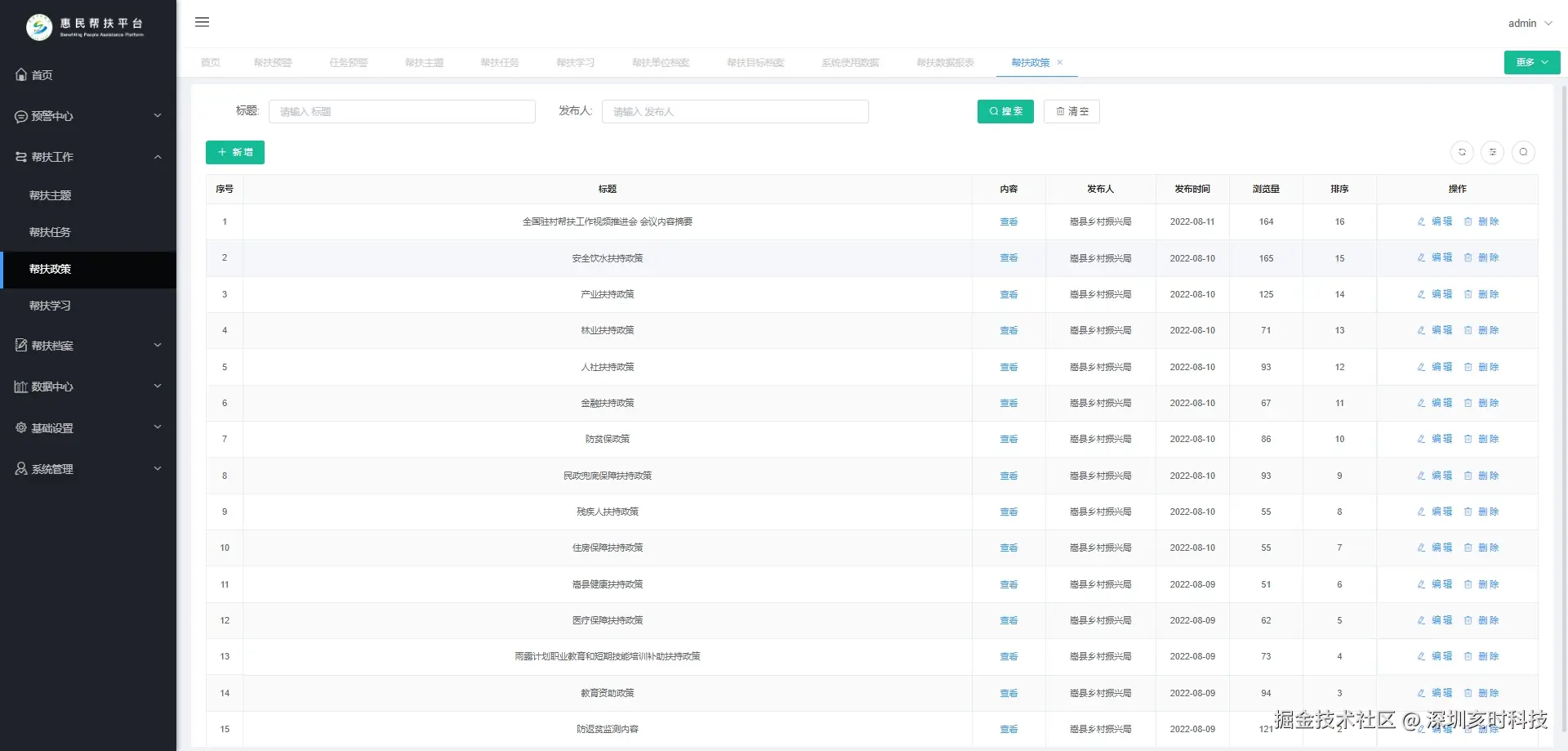The width and height of the screenshot is (1568, 751).
Task: Expand the 预警中心 sidebar menu
Action: pyautogui.click(x=88, y=116)
